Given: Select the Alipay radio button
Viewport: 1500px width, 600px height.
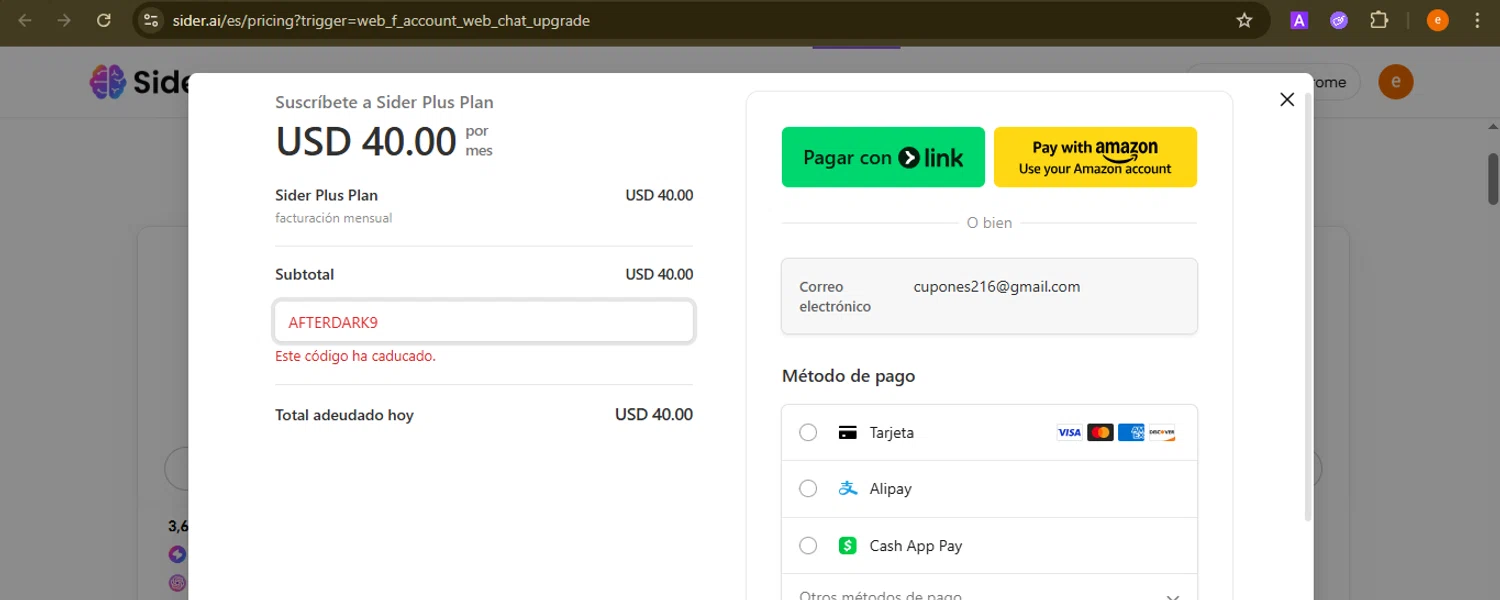Looking at the screenshot, I should pyautogui.click(x=808, y=489).
